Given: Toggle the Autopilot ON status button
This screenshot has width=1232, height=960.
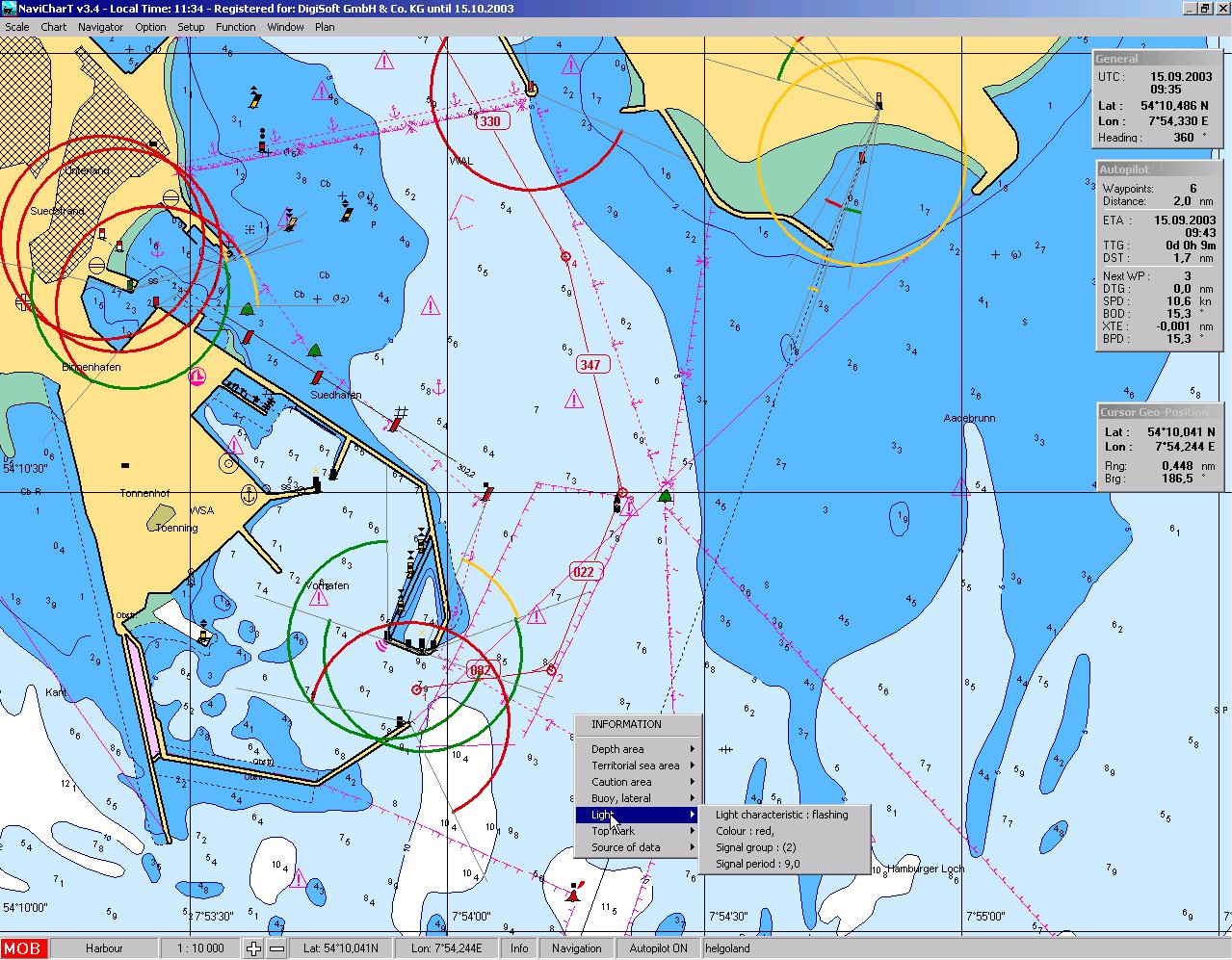Looking at the screenshot, I should click(659, 948).
